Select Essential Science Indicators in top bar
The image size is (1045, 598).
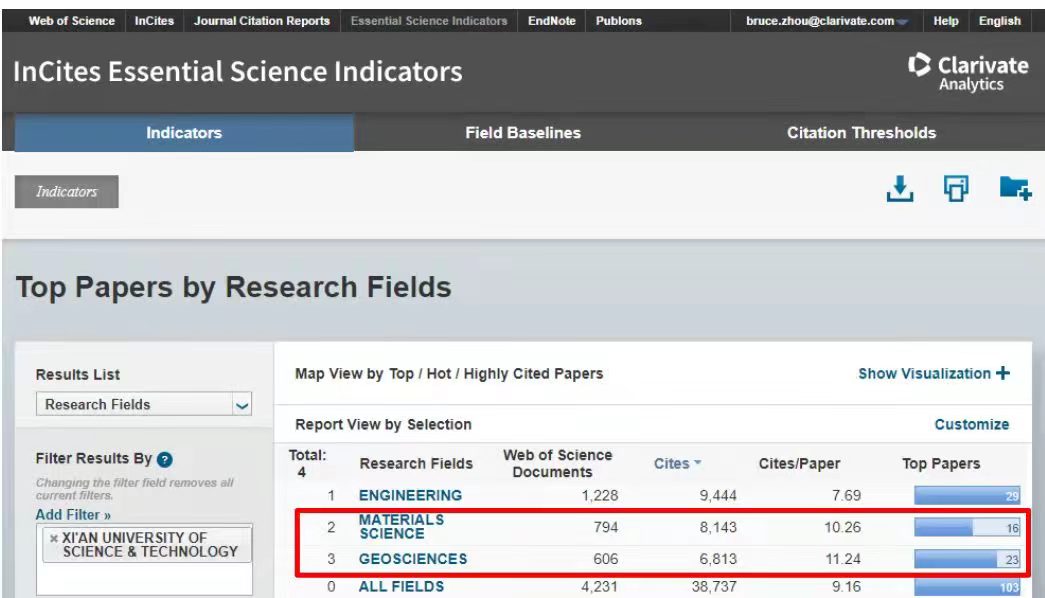(x=429, y=21)
